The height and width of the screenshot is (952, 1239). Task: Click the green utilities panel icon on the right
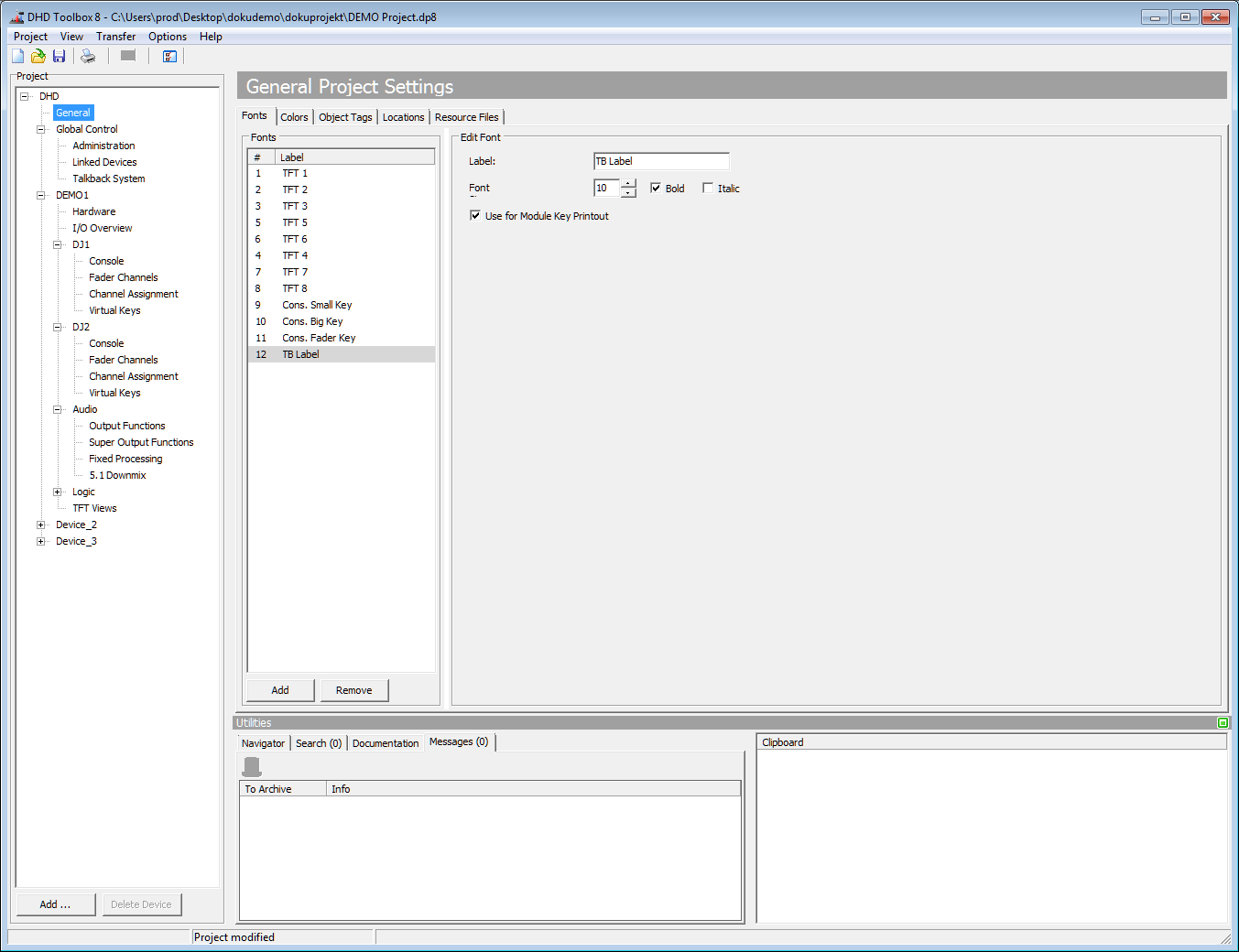[x=1223, y=722]
